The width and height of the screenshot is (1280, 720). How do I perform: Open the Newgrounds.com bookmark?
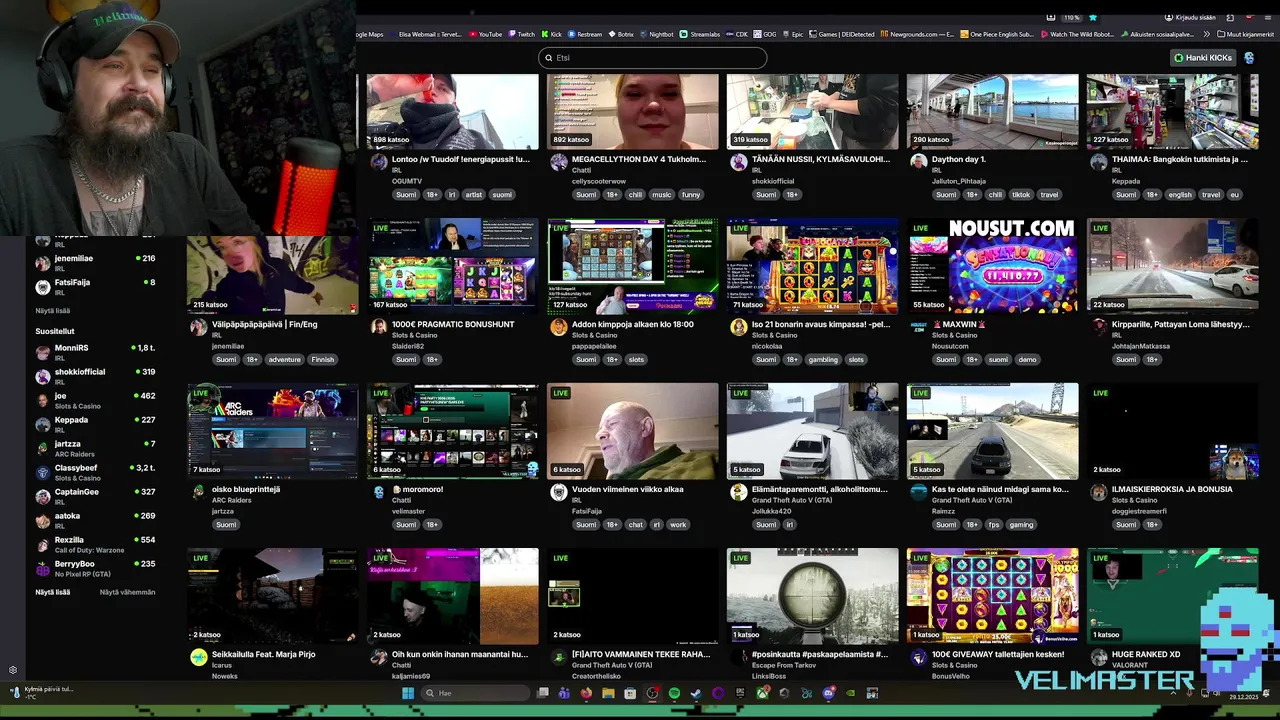917,34
